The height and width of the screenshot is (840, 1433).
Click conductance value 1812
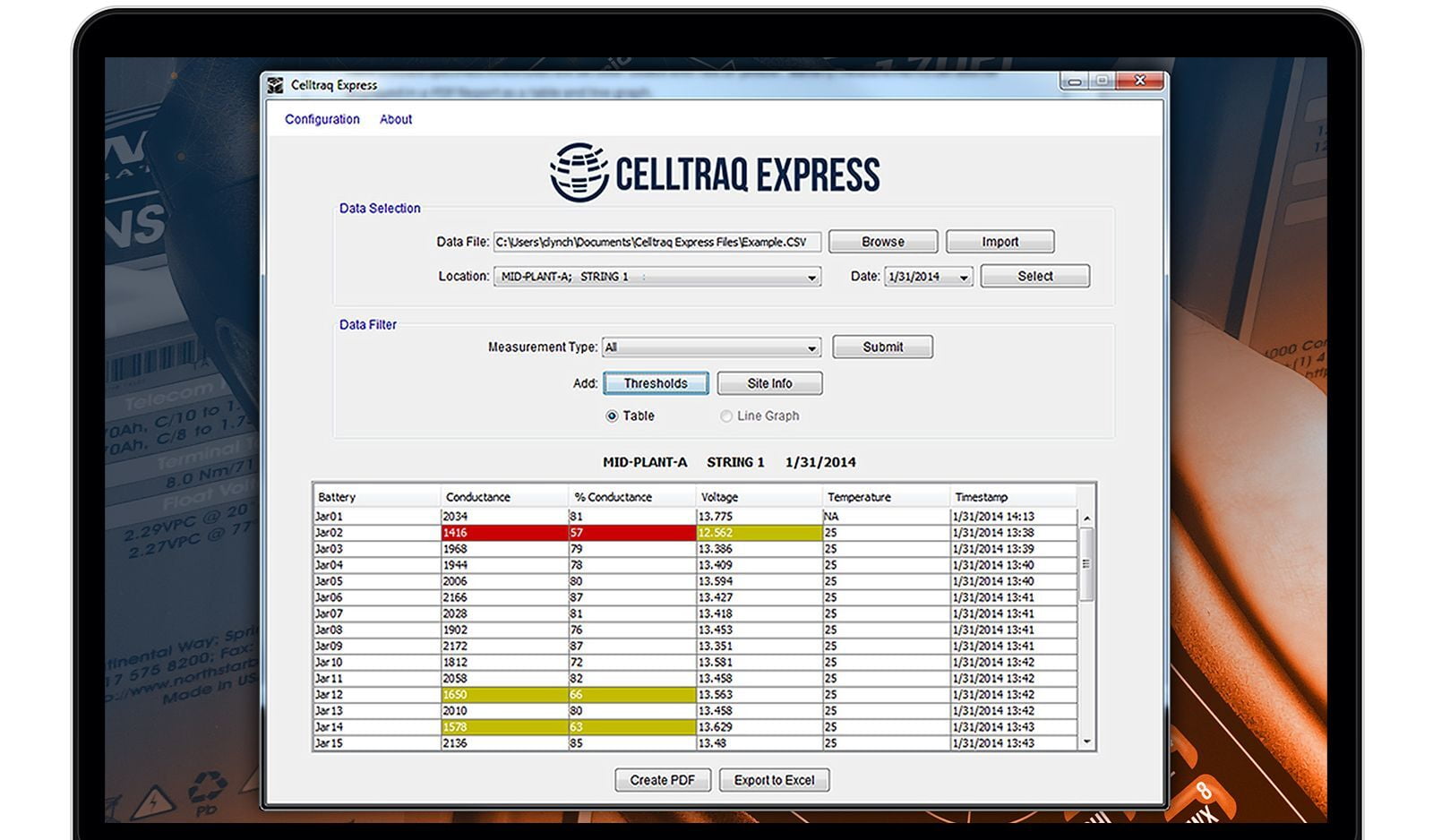click(504, 662)
